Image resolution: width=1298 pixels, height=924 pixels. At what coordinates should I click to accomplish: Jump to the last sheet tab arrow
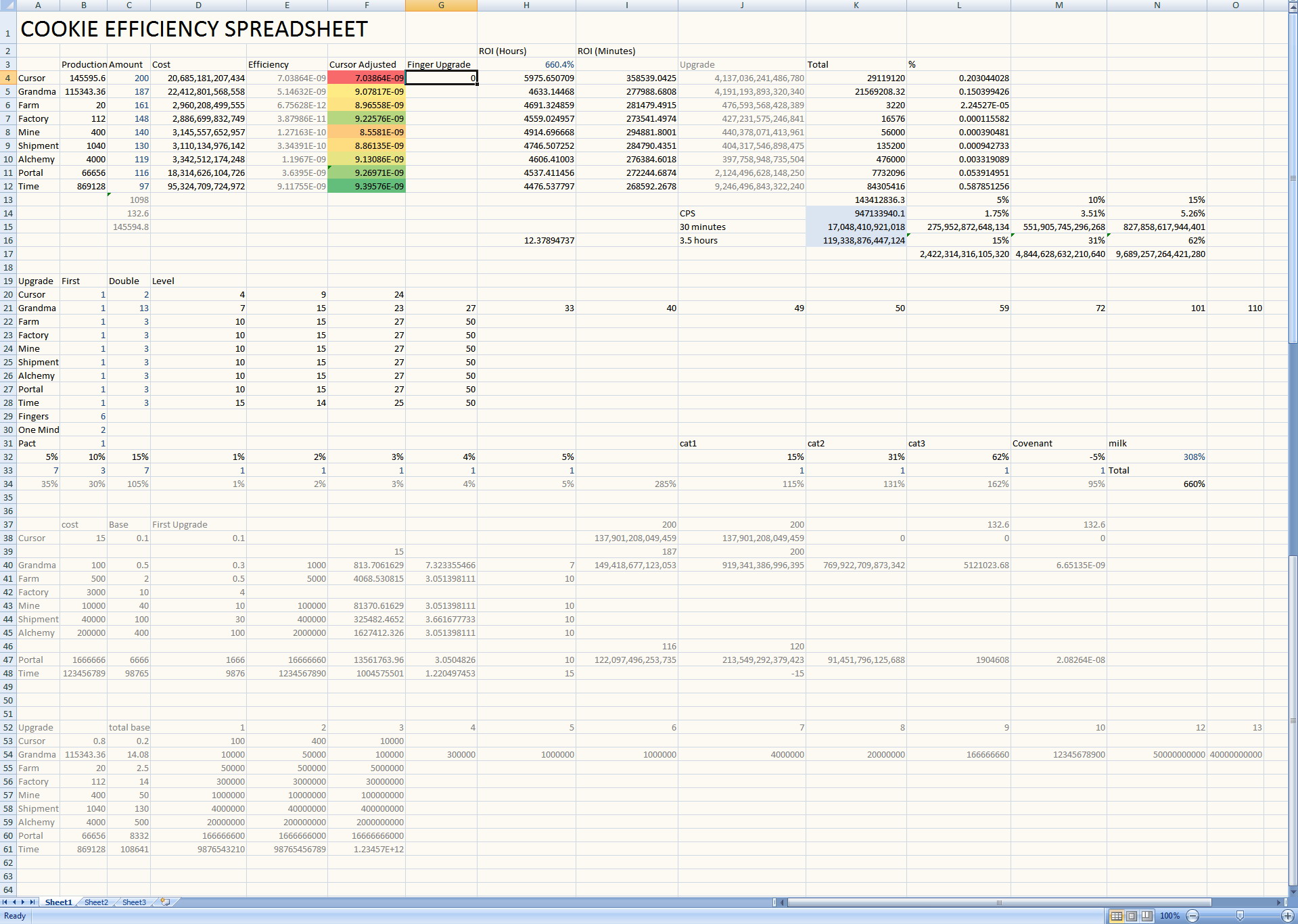32,902
